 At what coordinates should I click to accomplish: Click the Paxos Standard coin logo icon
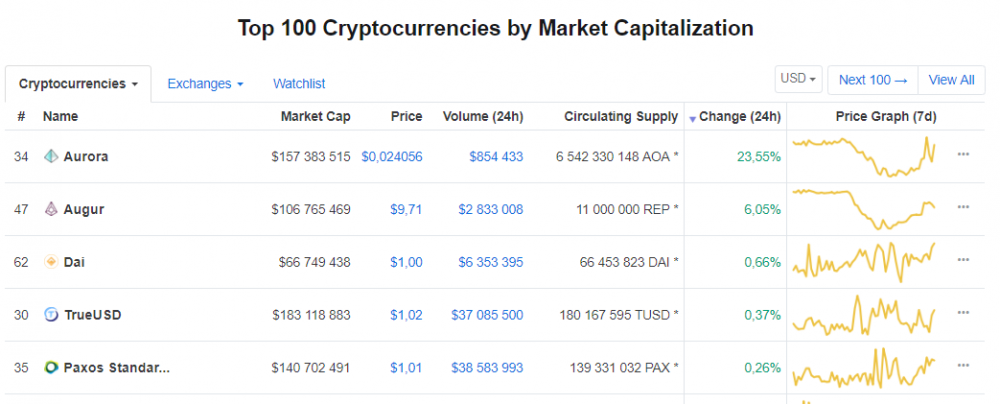click(x=51, y=368)
